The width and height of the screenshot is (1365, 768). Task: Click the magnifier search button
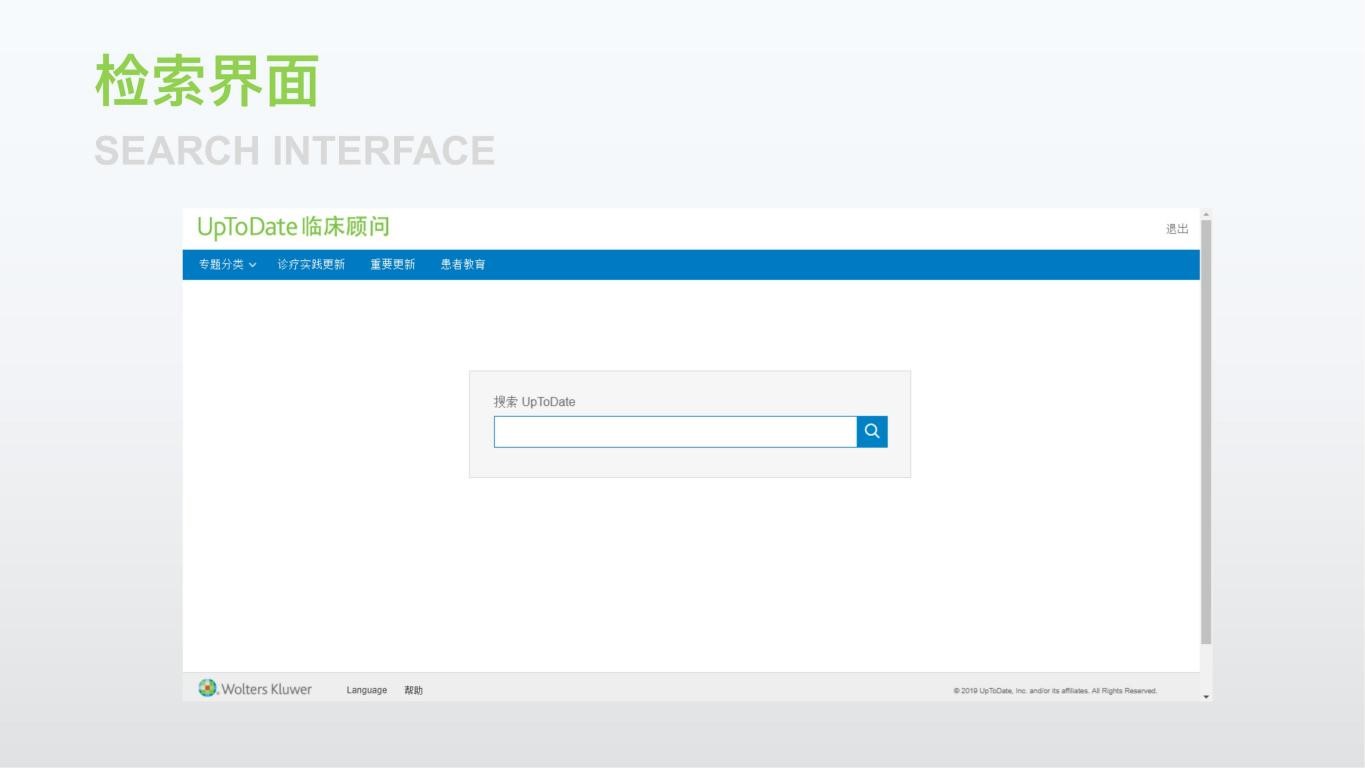point(872,431)
